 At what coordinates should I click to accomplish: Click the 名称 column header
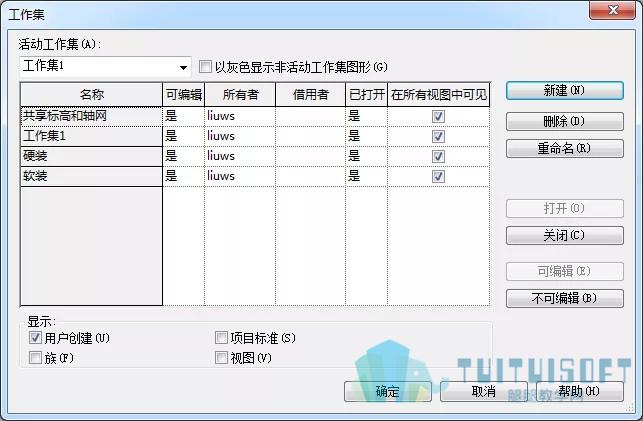click(x=91, y=95)
